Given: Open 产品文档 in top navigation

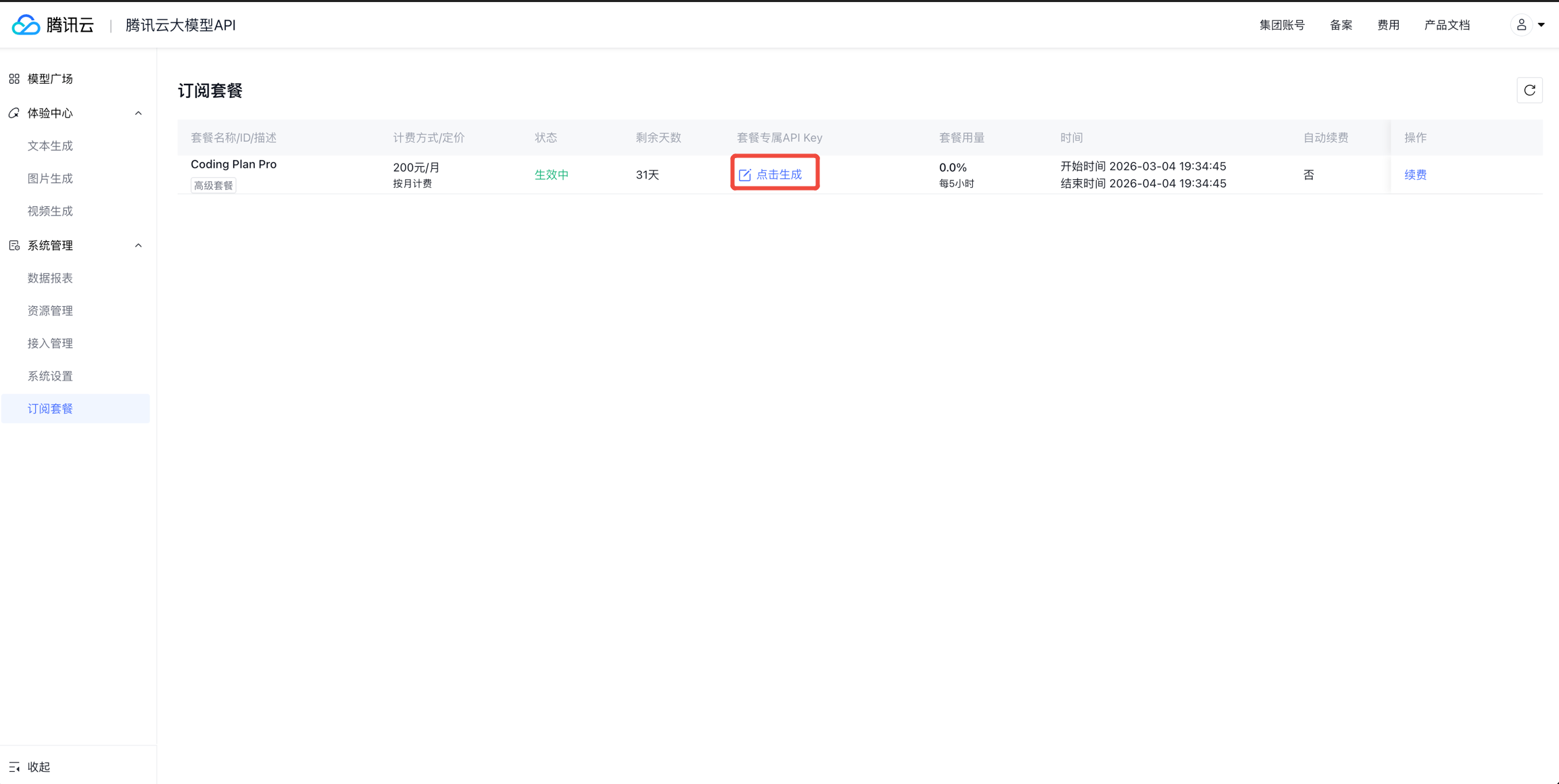Looking at the screenshot, I should coord(1447,25).
